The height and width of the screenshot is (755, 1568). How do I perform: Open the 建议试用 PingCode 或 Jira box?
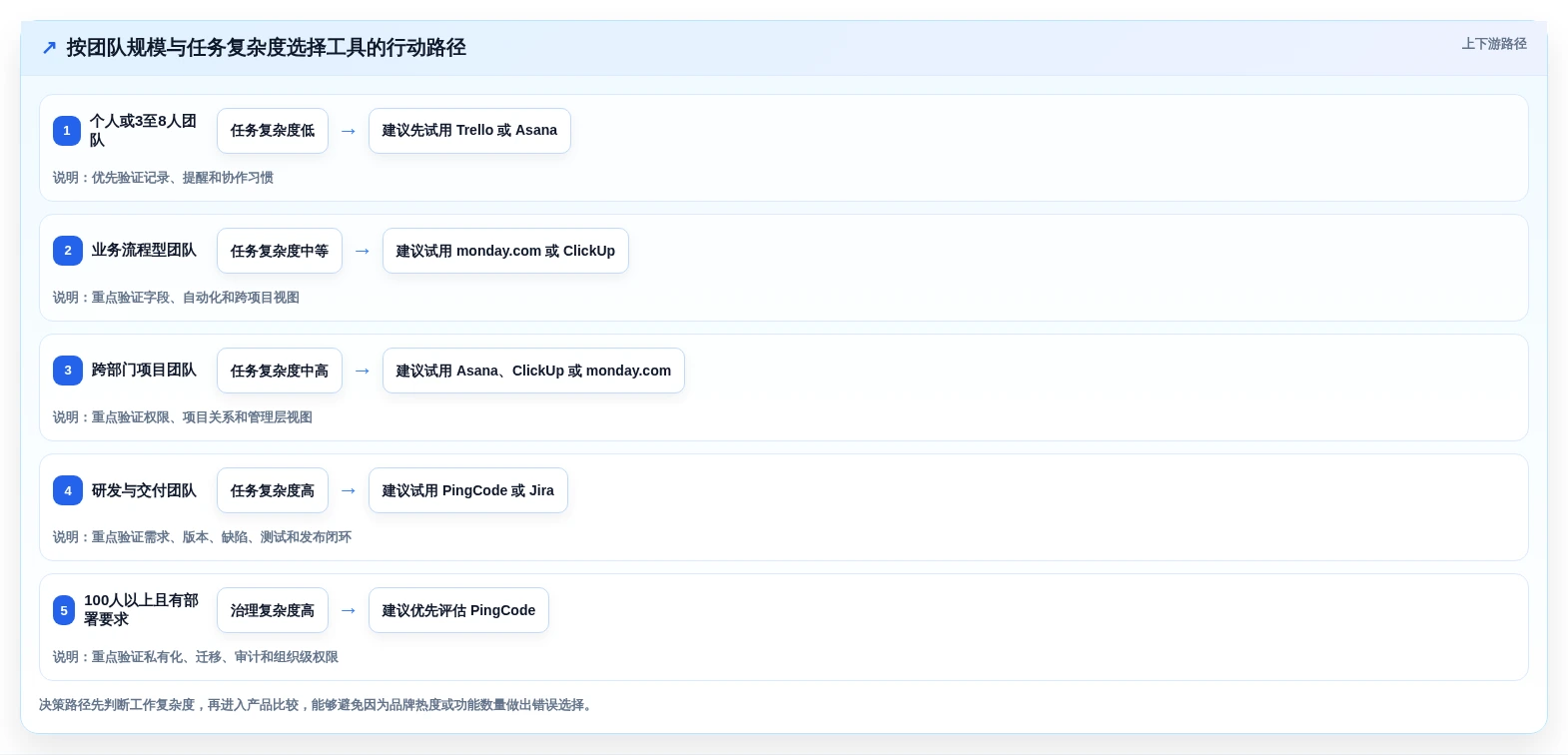click(x=468, y=490)
